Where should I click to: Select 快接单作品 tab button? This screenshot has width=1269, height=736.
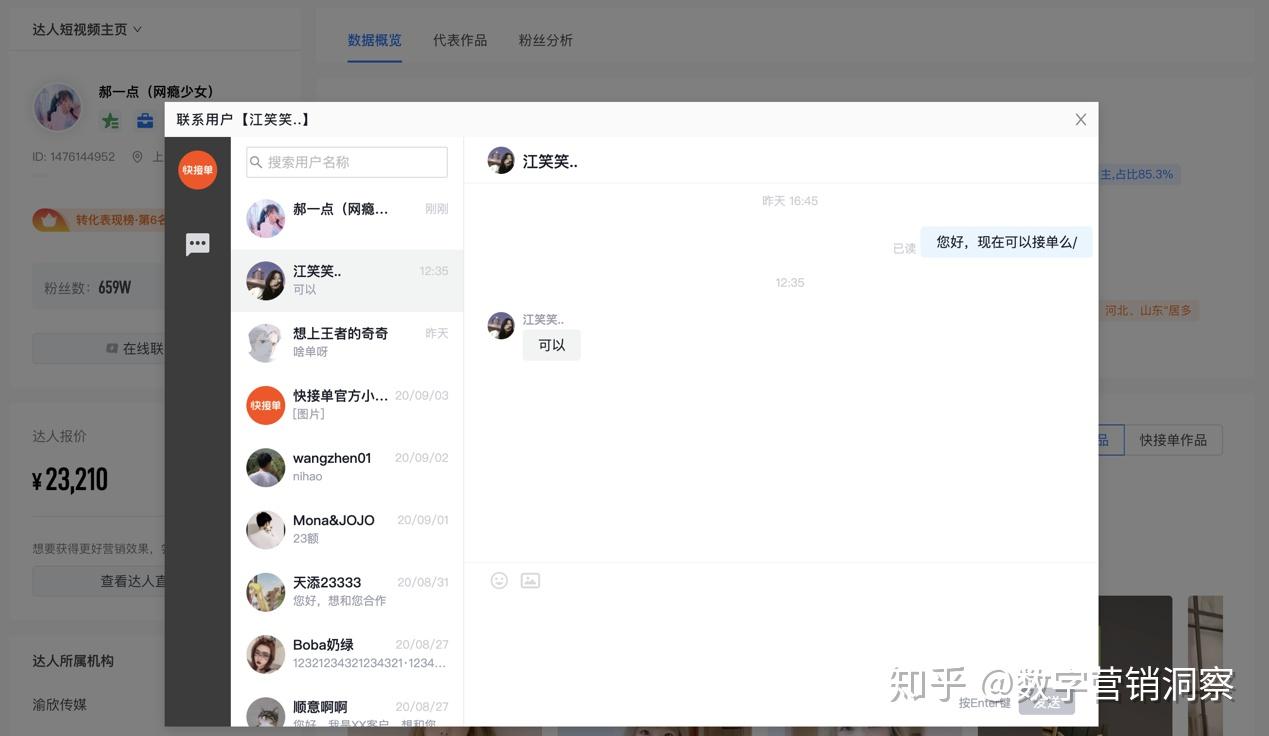tap(1173, 440)
